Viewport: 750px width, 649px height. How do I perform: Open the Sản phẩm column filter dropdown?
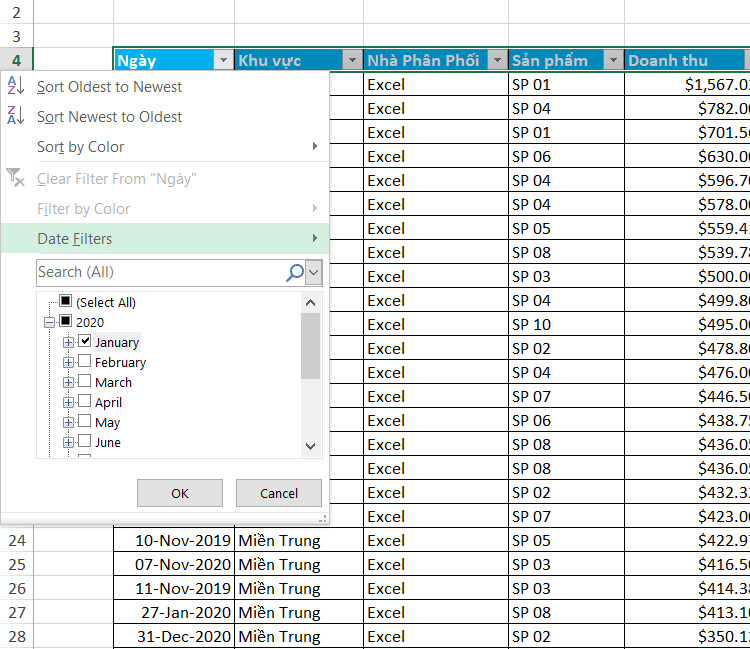pyautogui.click(x=613, y=60)
